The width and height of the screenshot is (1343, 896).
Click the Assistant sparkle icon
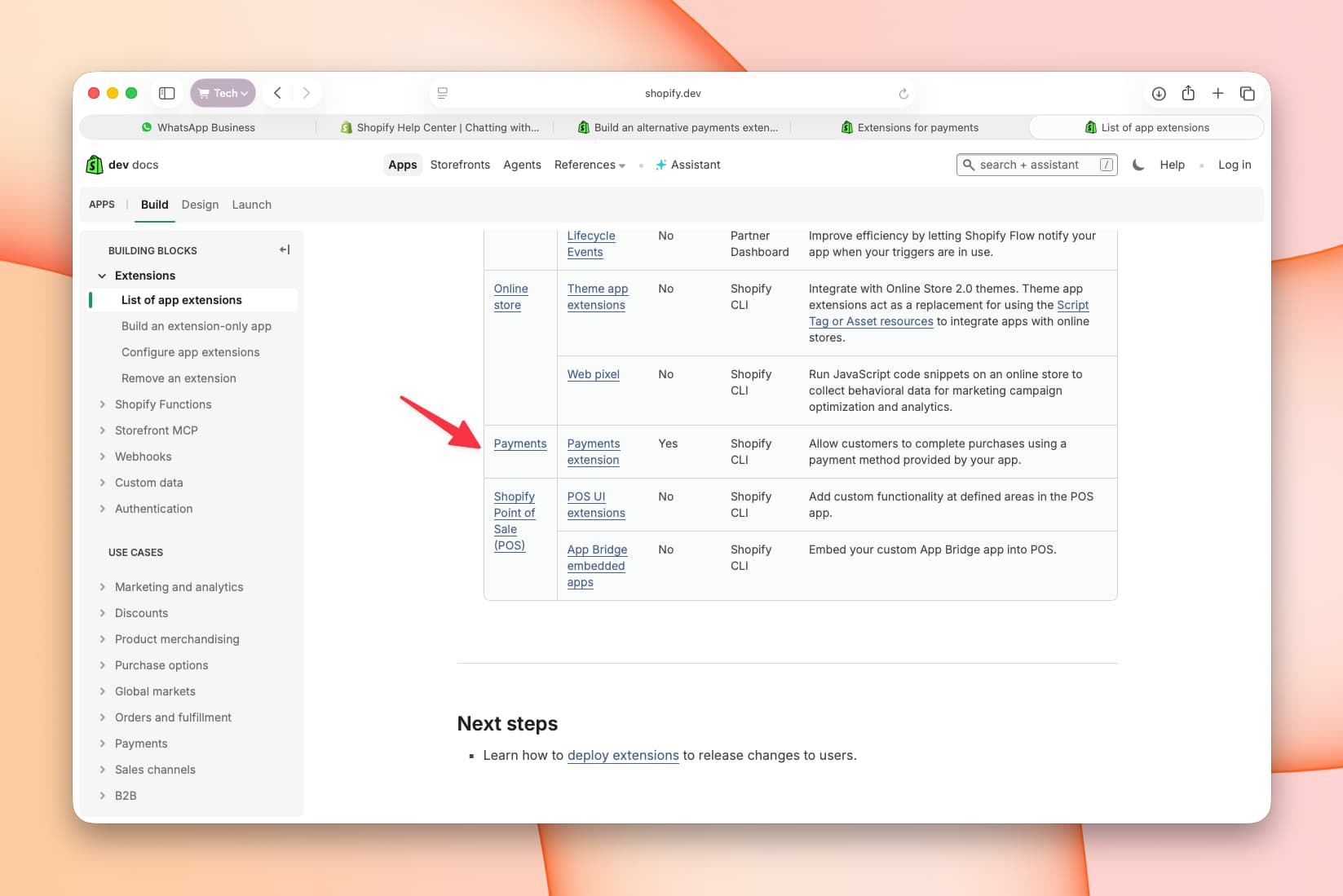point(661,165)
